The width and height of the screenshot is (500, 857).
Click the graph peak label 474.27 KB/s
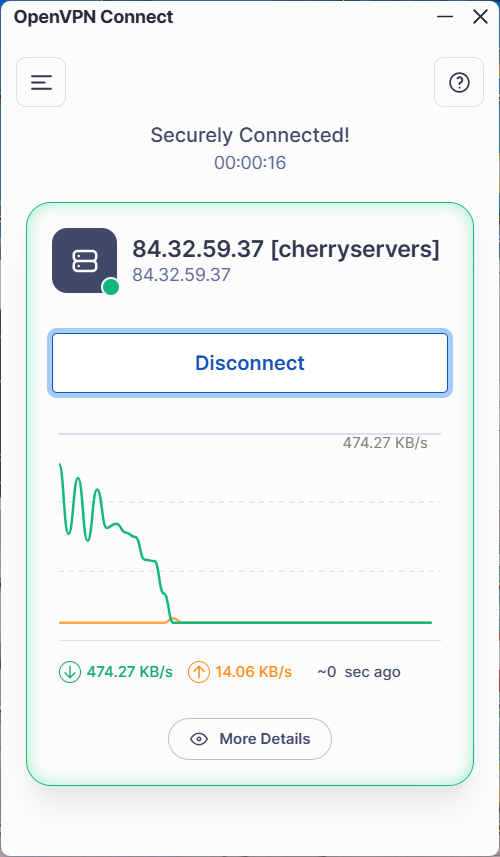tap(385, 443)
